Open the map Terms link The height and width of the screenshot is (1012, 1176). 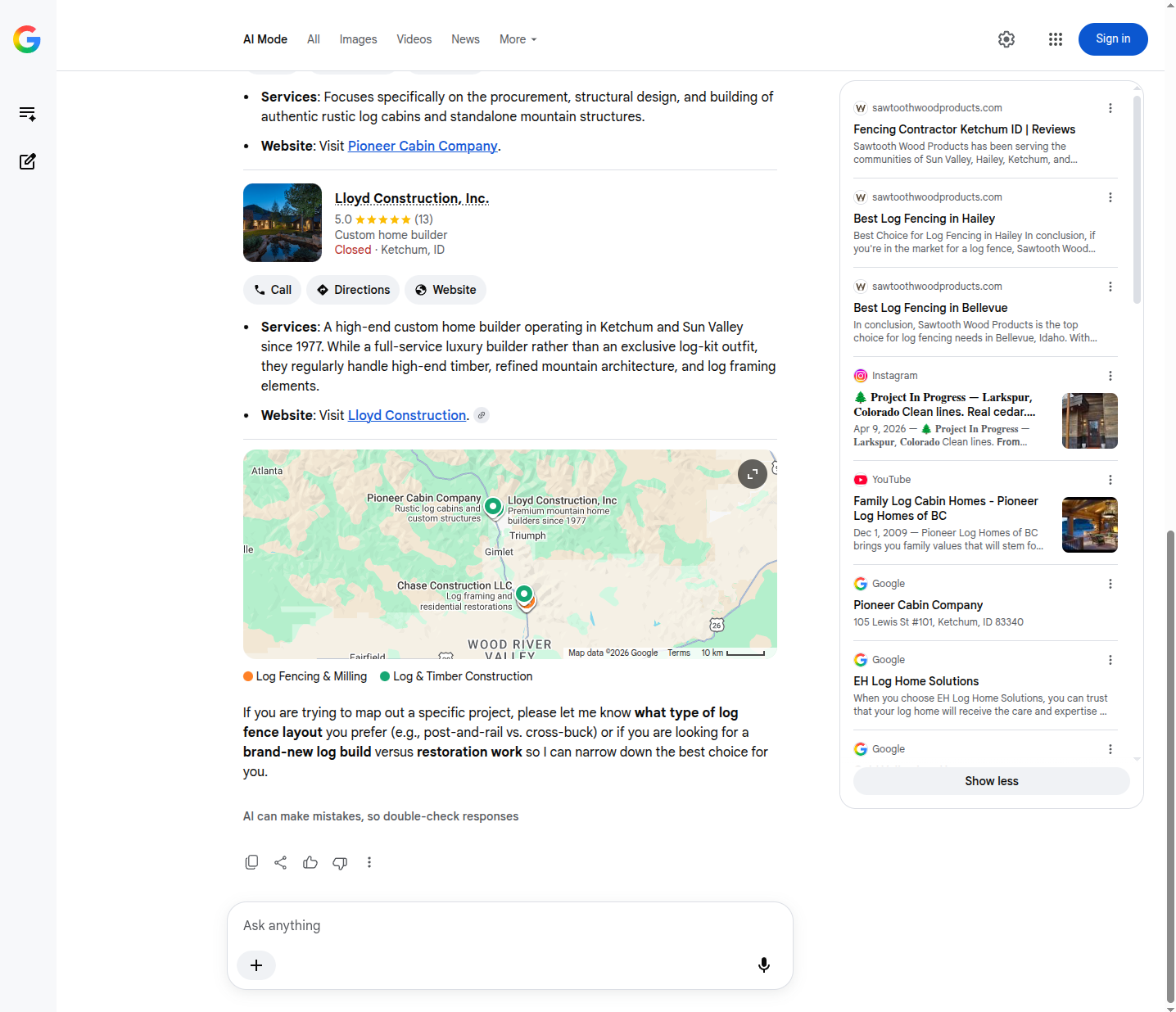(679, 653)
